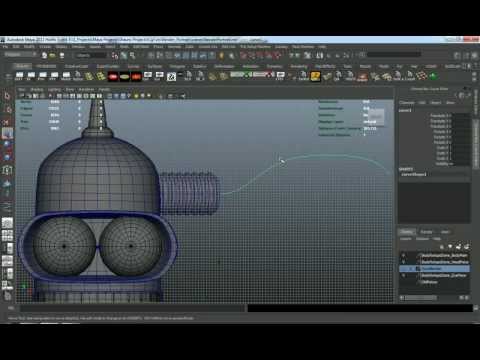The image size is (480, 360).
Task: Click the curve1 object name in Channel Box
Action: (405, 110)
